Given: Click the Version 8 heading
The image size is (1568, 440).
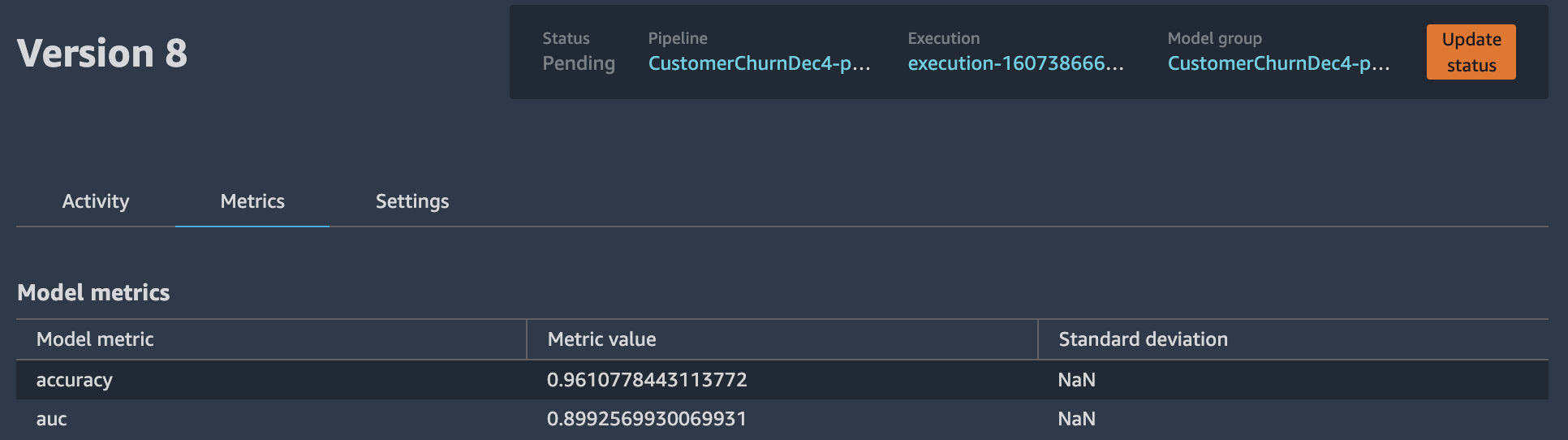Looking at the screenshot, I should (x=102, y=54).
